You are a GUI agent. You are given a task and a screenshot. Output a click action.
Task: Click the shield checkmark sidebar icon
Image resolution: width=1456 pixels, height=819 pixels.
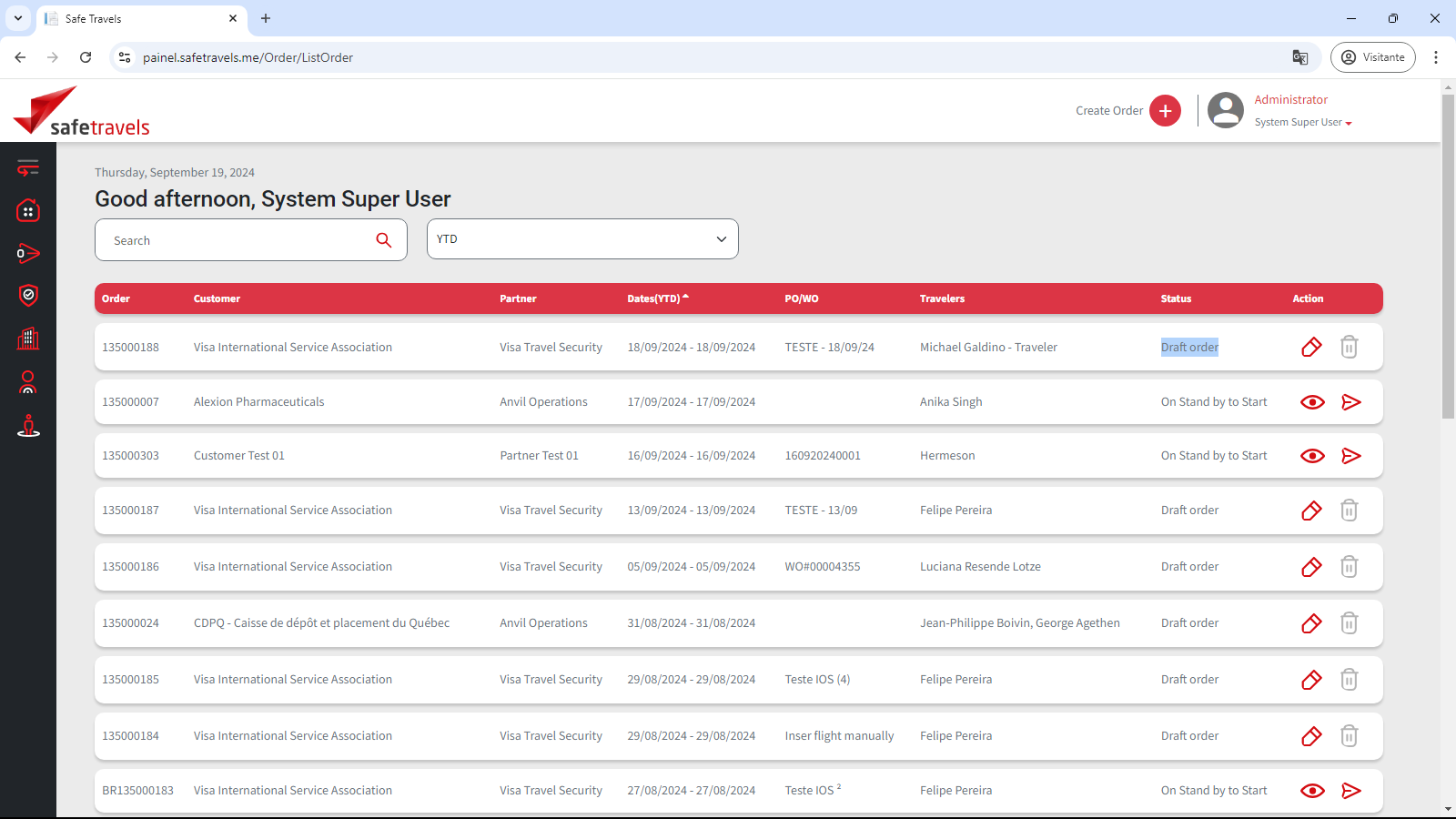pyautogui.click(x=28, y=295)
